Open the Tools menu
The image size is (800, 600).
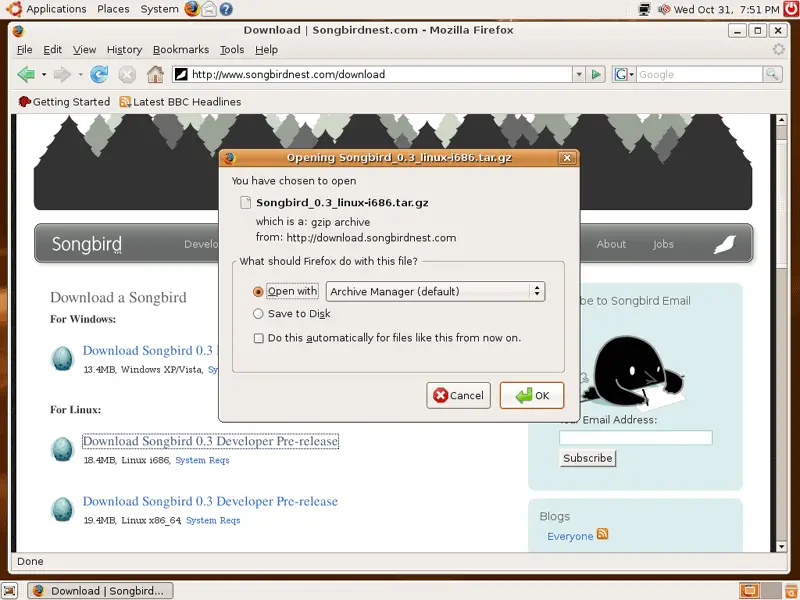tap(232, 49)
